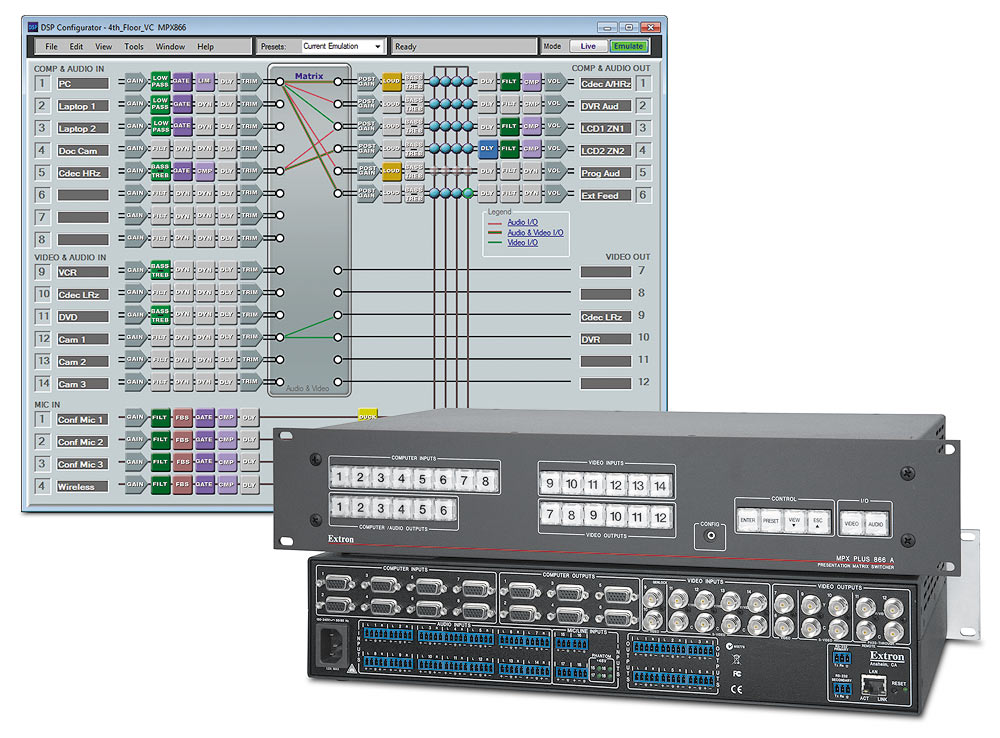The image size is (1000, 738).
Task: Open the Edit menu
Action: pos(77,47)
